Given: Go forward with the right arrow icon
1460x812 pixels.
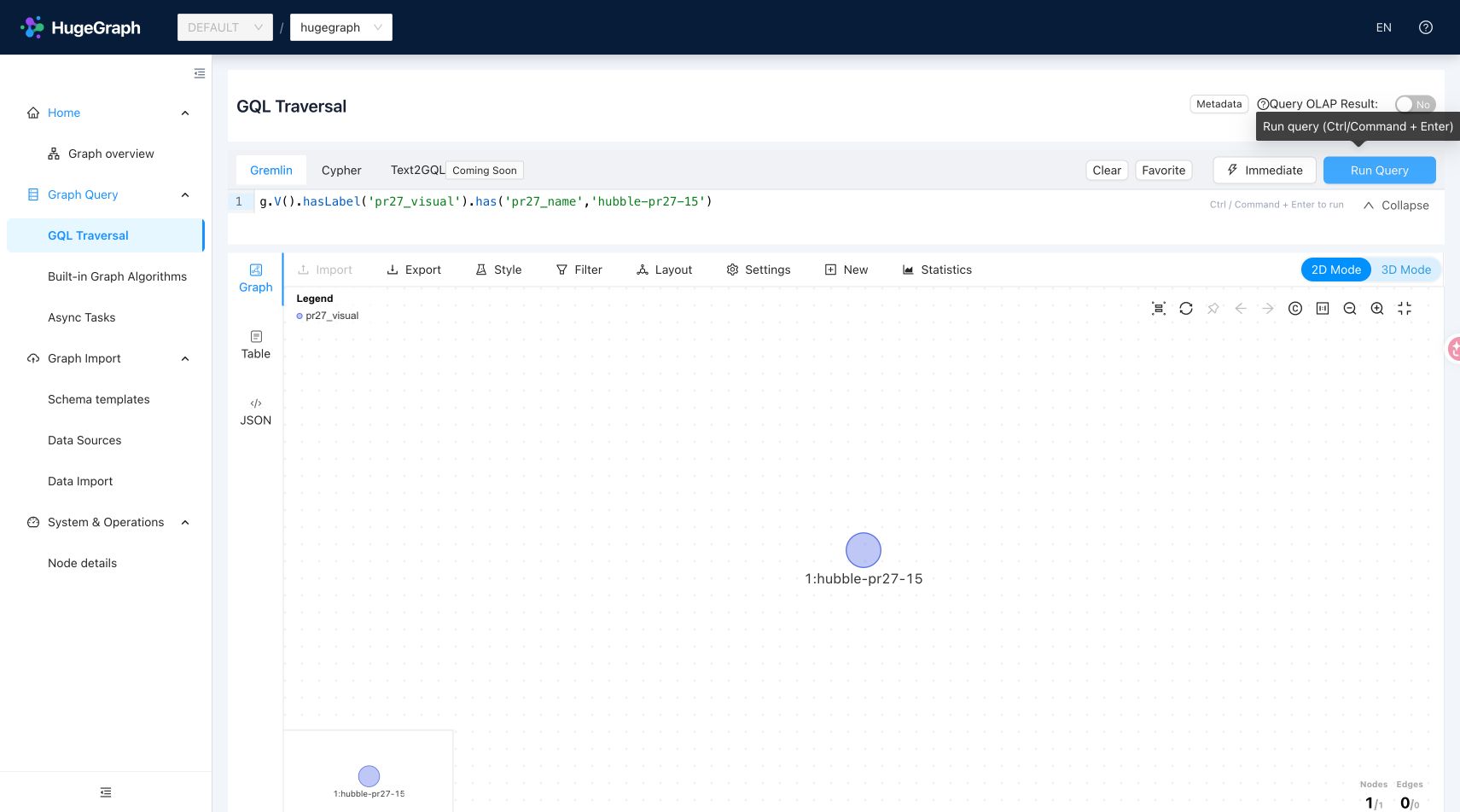Looking at the screenshot, I should [x=1268, y=309].
